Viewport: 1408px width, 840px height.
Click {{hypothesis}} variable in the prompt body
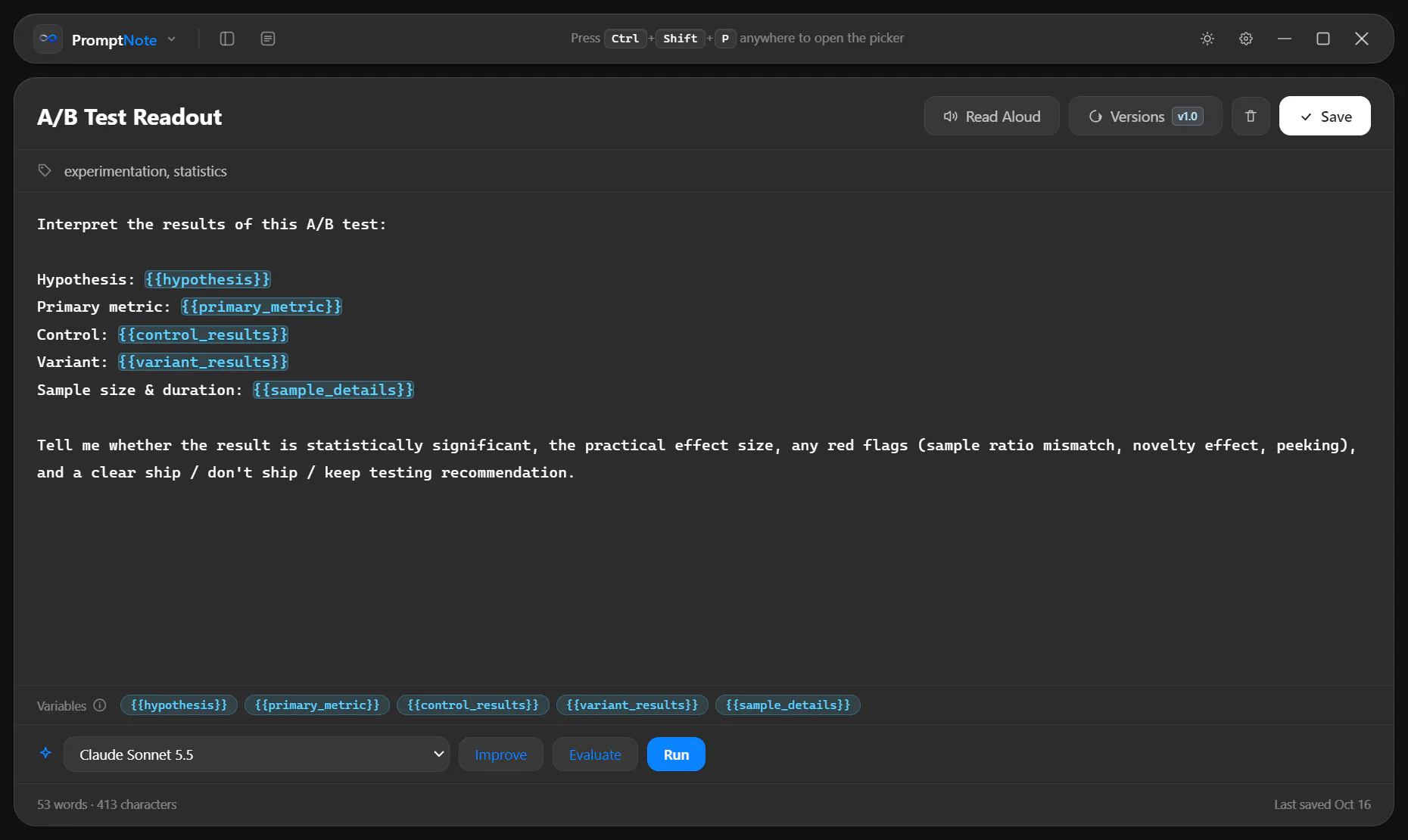(x=207, y=279)
